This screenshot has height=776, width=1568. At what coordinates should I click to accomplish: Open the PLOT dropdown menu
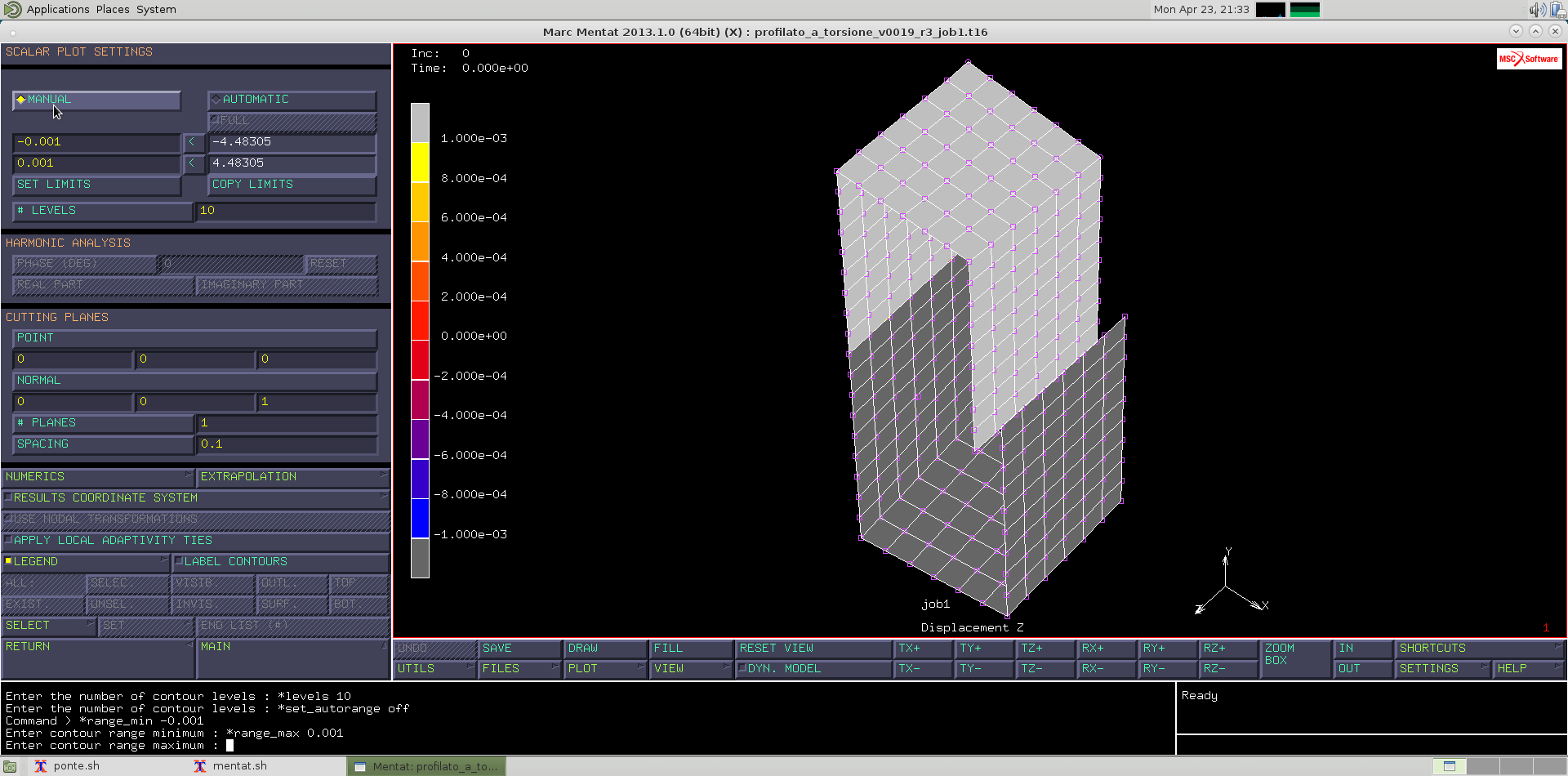(x=605, y=669)
